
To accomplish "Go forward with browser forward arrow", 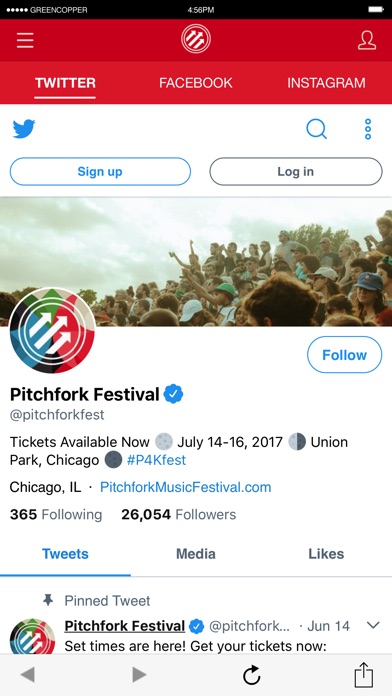I will coord(139,675).
